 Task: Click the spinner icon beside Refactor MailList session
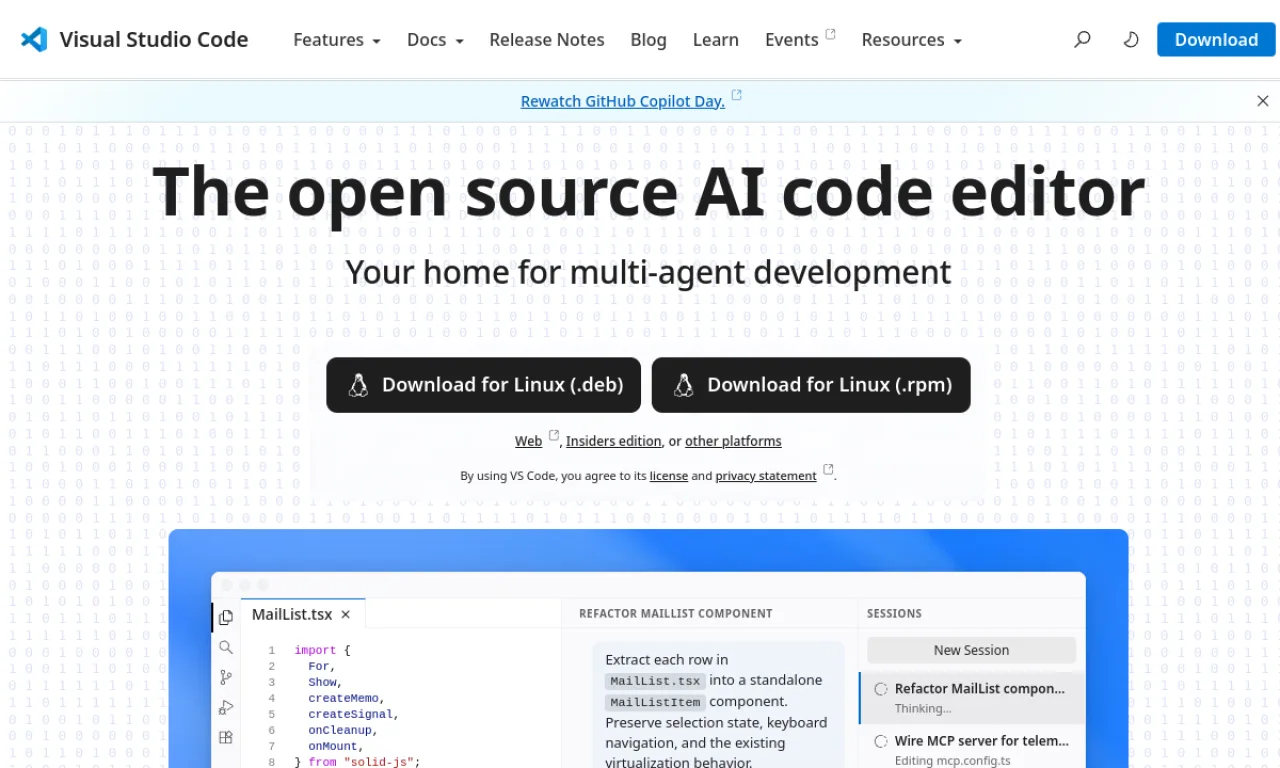point(881,689)
